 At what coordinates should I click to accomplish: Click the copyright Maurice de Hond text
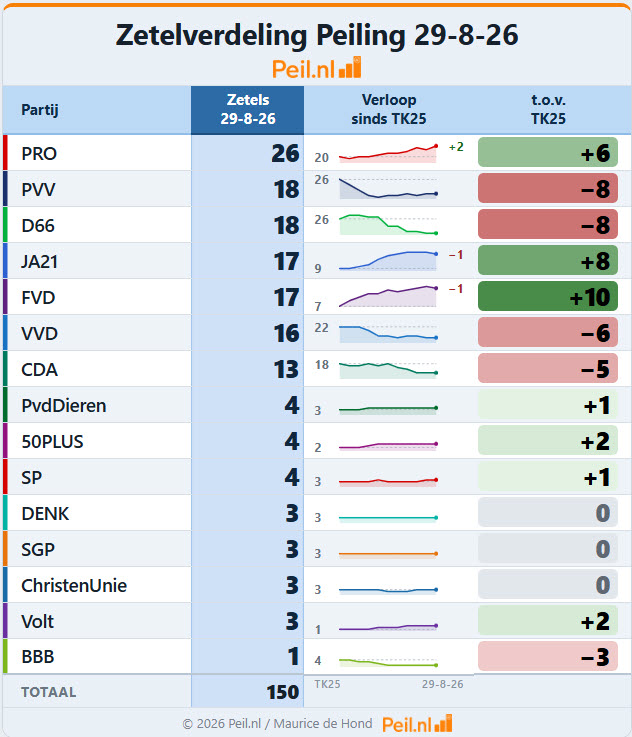point(277,724)
